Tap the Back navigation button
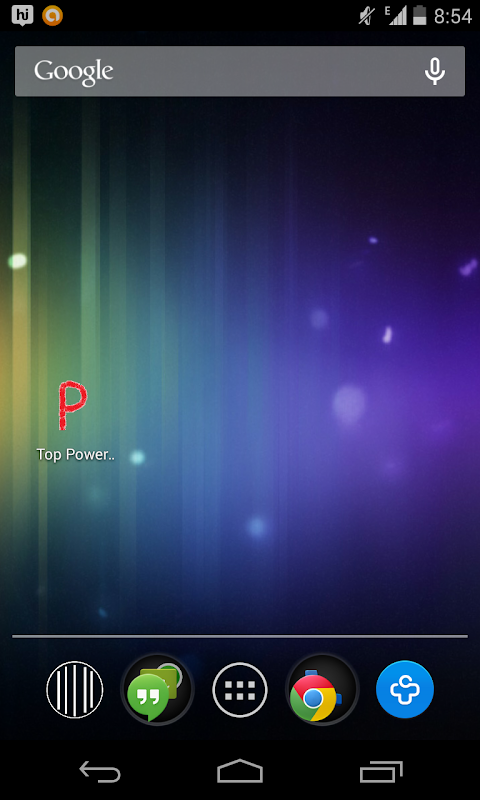 [x=100, y=771]
